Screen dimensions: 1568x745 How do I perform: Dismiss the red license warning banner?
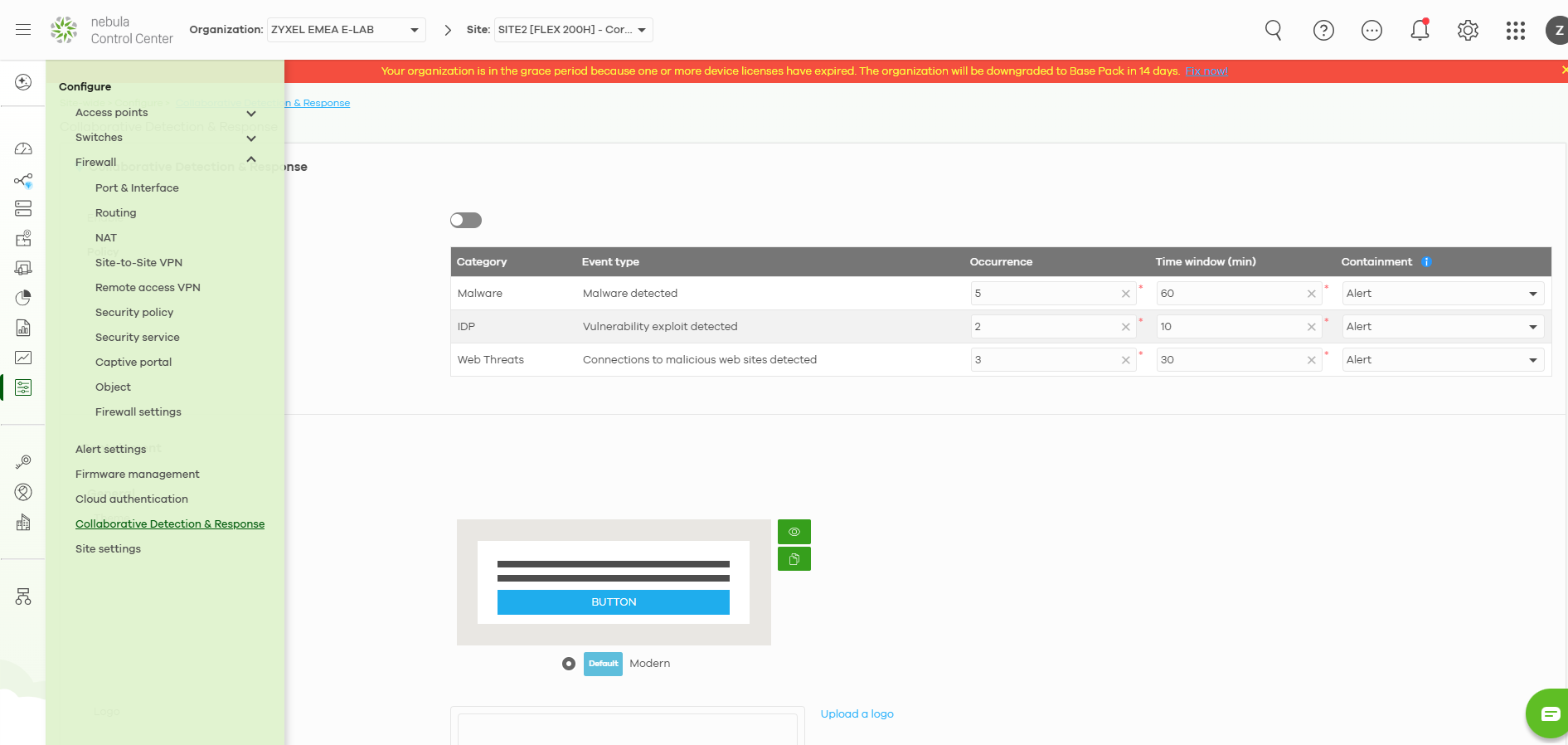(x=1564, y=71)
